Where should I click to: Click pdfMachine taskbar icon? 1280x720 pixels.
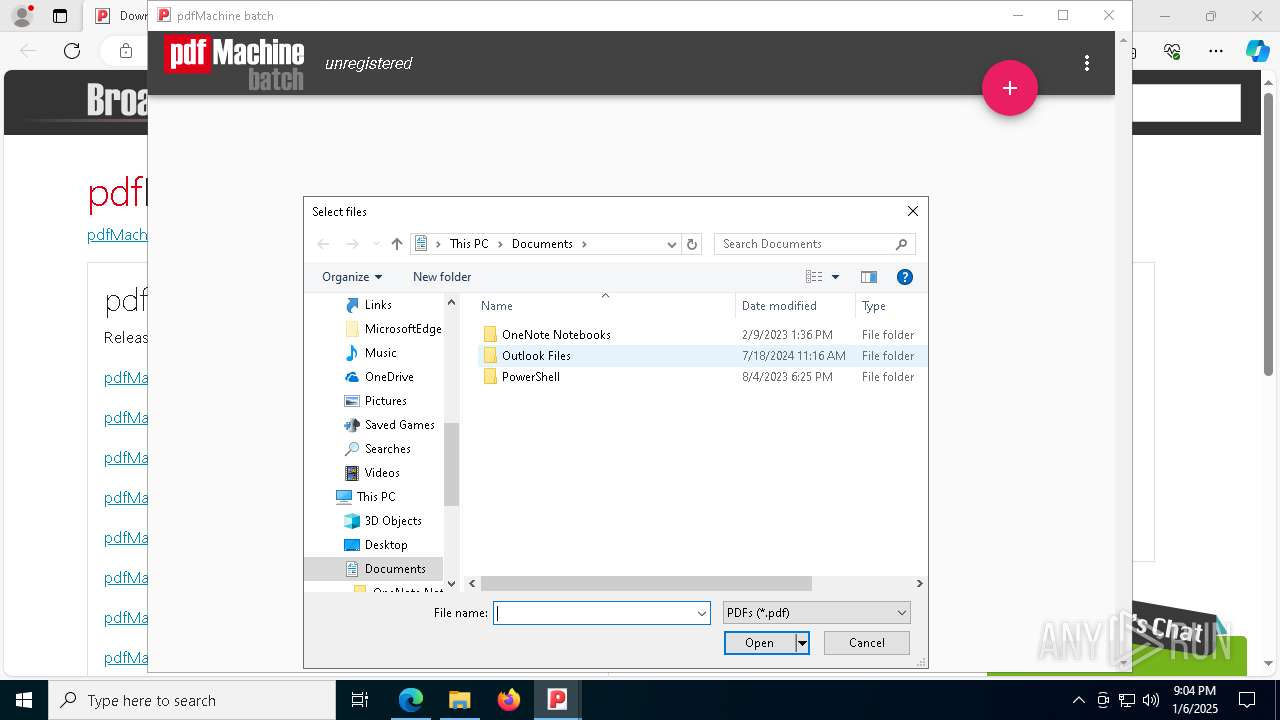[557, 700]
